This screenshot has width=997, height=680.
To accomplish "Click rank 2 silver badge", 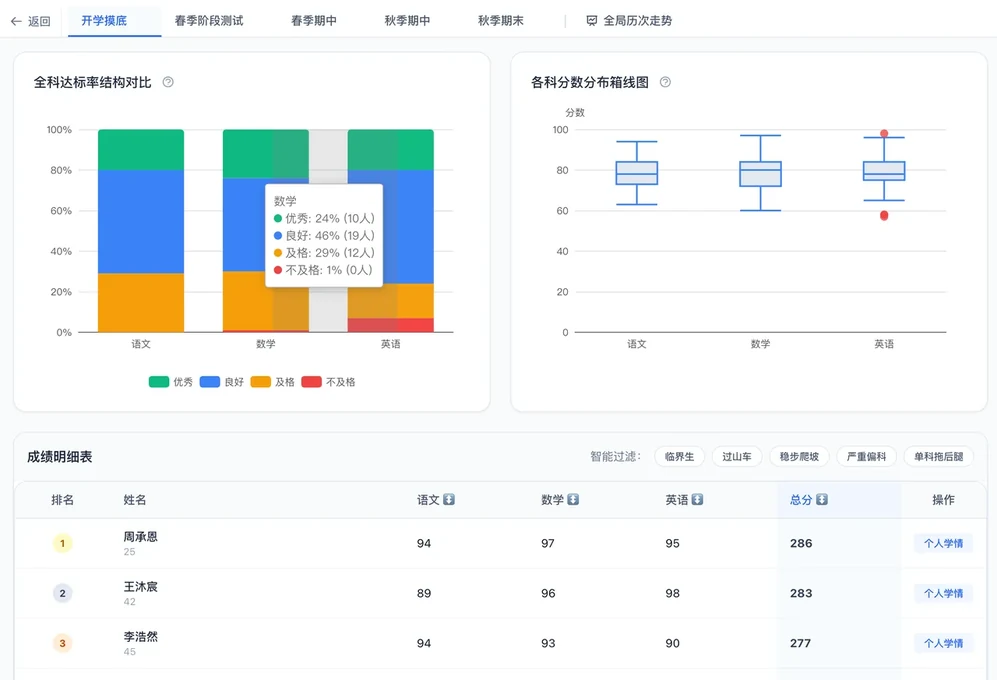I will pos(62,593).
